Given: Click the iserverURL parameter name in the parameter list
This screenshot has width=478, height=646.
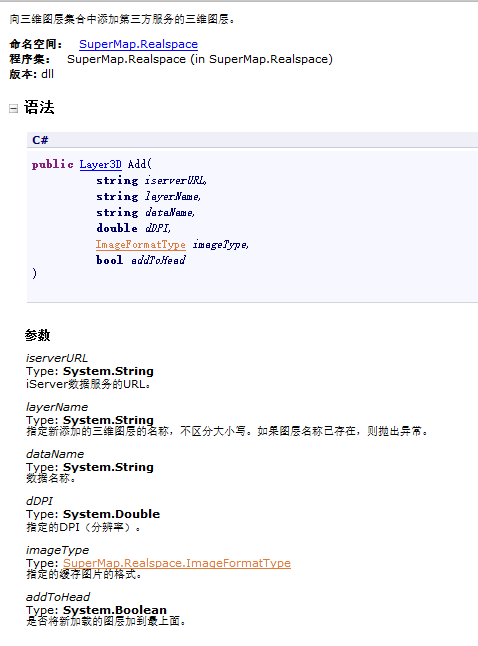Looking at the screenshot, I should pos(57,358).
